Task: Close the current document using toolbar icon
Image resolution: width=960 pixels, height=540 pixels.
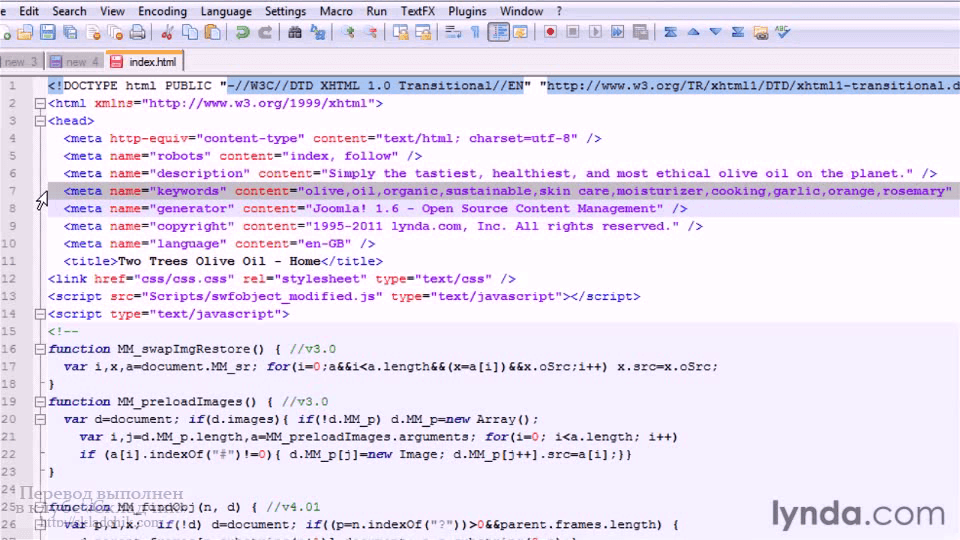Action: pos(93,32)
